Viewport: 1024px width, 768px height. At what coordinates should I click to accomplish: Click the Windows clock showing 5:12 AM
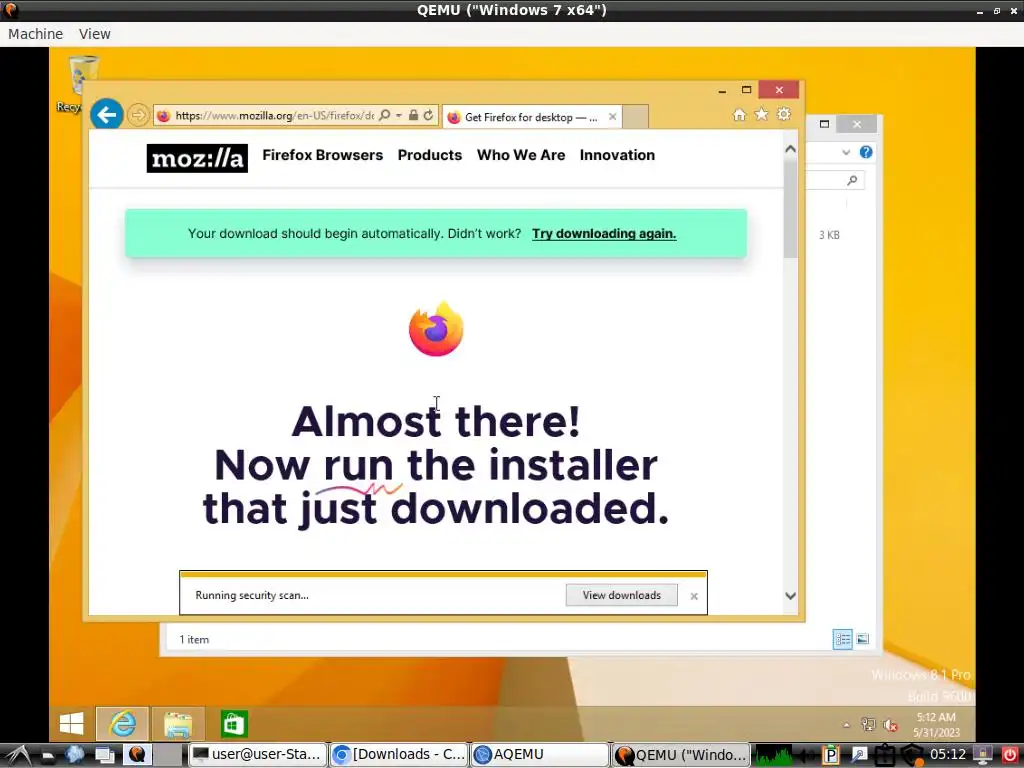click(936, 725)
